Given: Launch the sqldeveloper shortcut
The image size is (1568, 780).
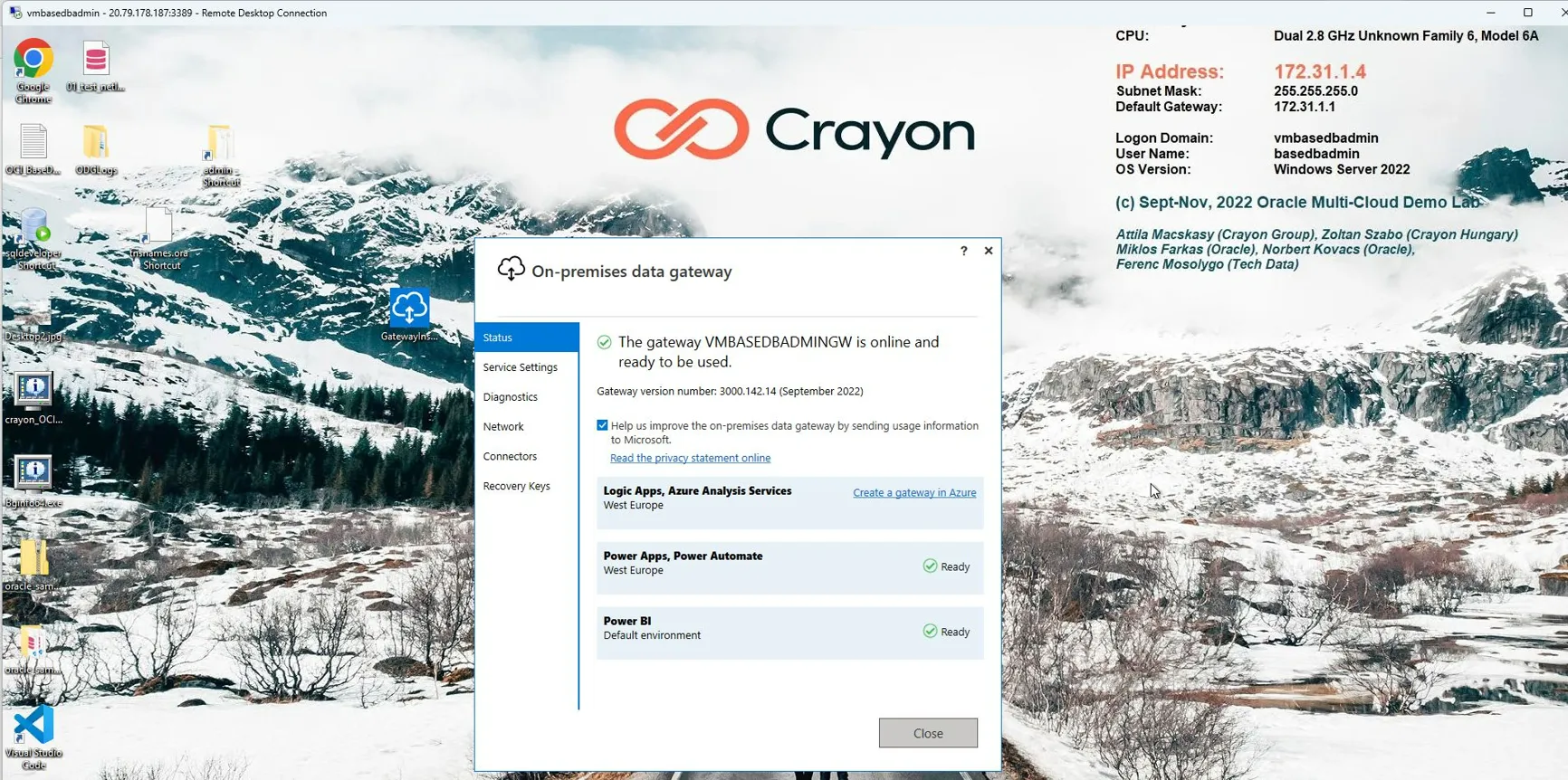Looking at the screenshot, I should pos(34,239).
